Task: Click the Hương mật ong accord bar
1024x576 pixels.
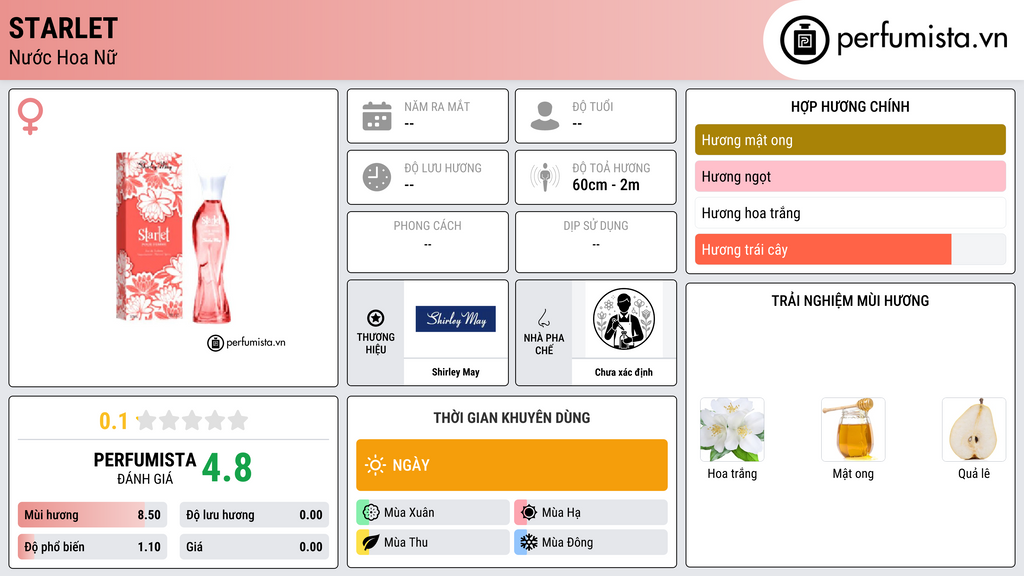Action: point(850,140)
